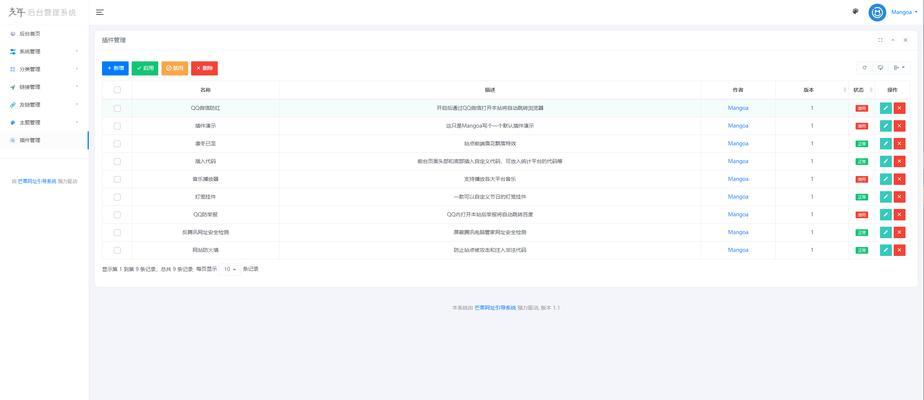Edit the 网站防火墙 plugin

[x=886, y=250]
